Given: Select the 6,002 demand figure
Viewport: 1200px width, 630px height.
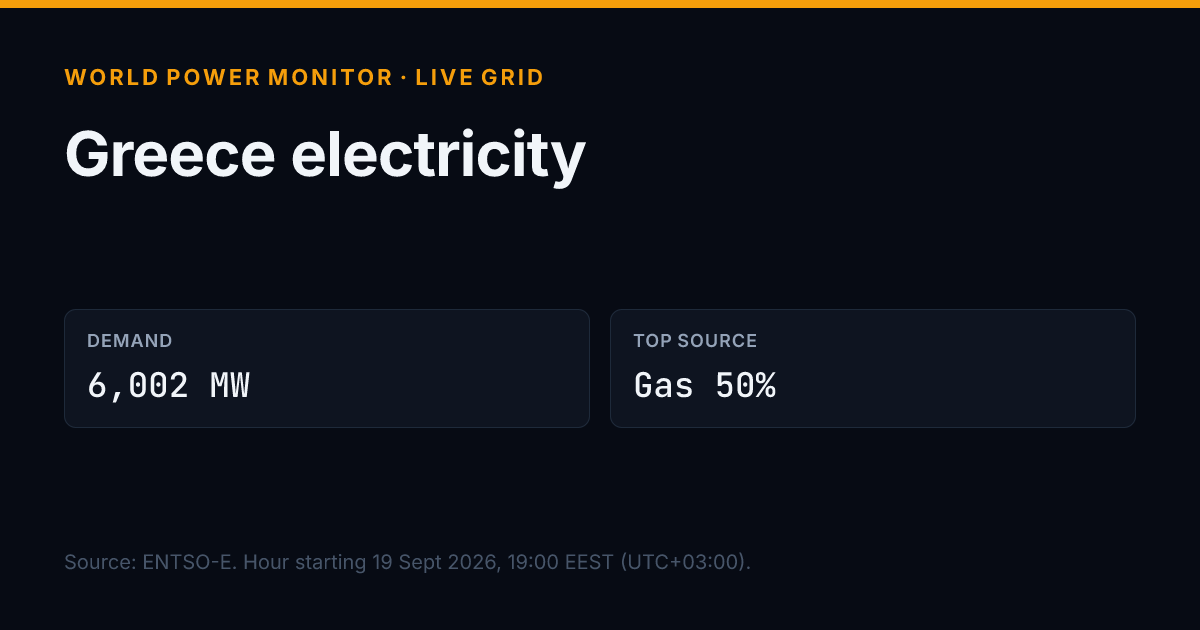Looking at the screenshot, I should point(138,385).
